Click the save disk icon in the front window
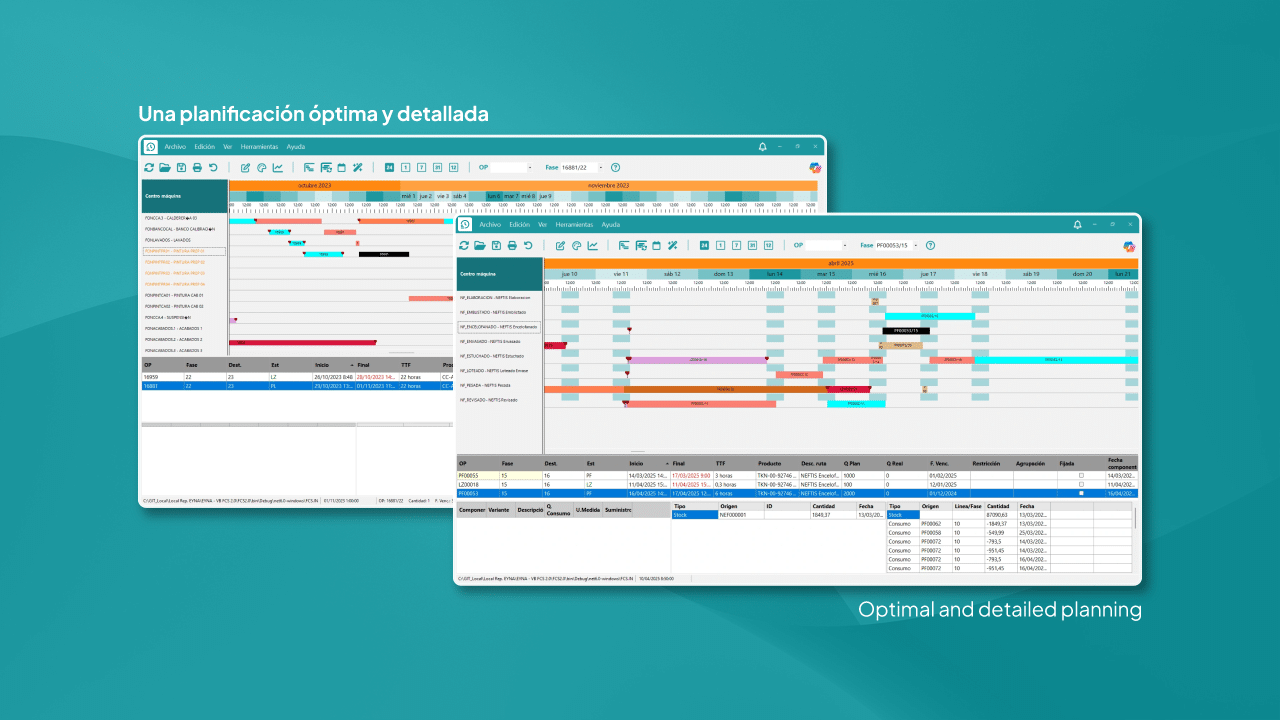Screen dimensions: 1280x720 click(496, 245)
